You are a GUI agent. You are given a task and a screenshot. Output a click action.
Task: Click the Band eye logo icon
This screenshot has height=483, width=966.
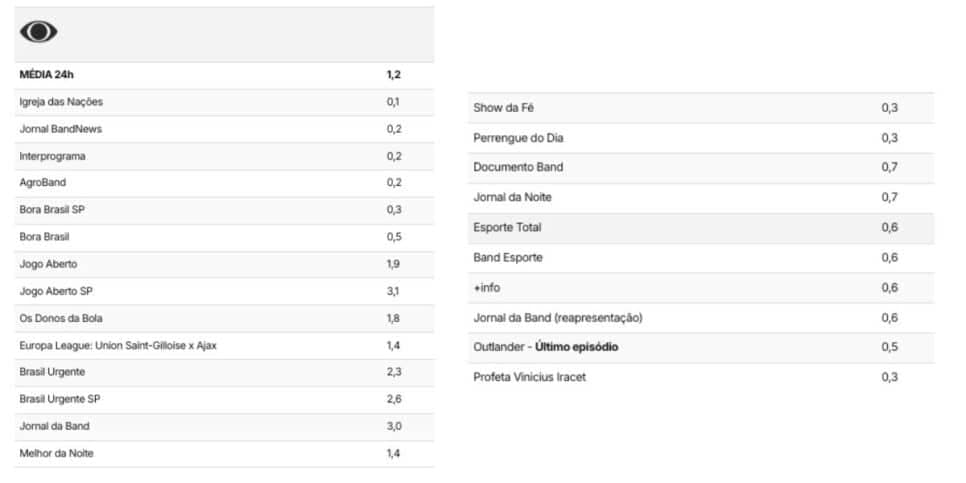point(39,31)
